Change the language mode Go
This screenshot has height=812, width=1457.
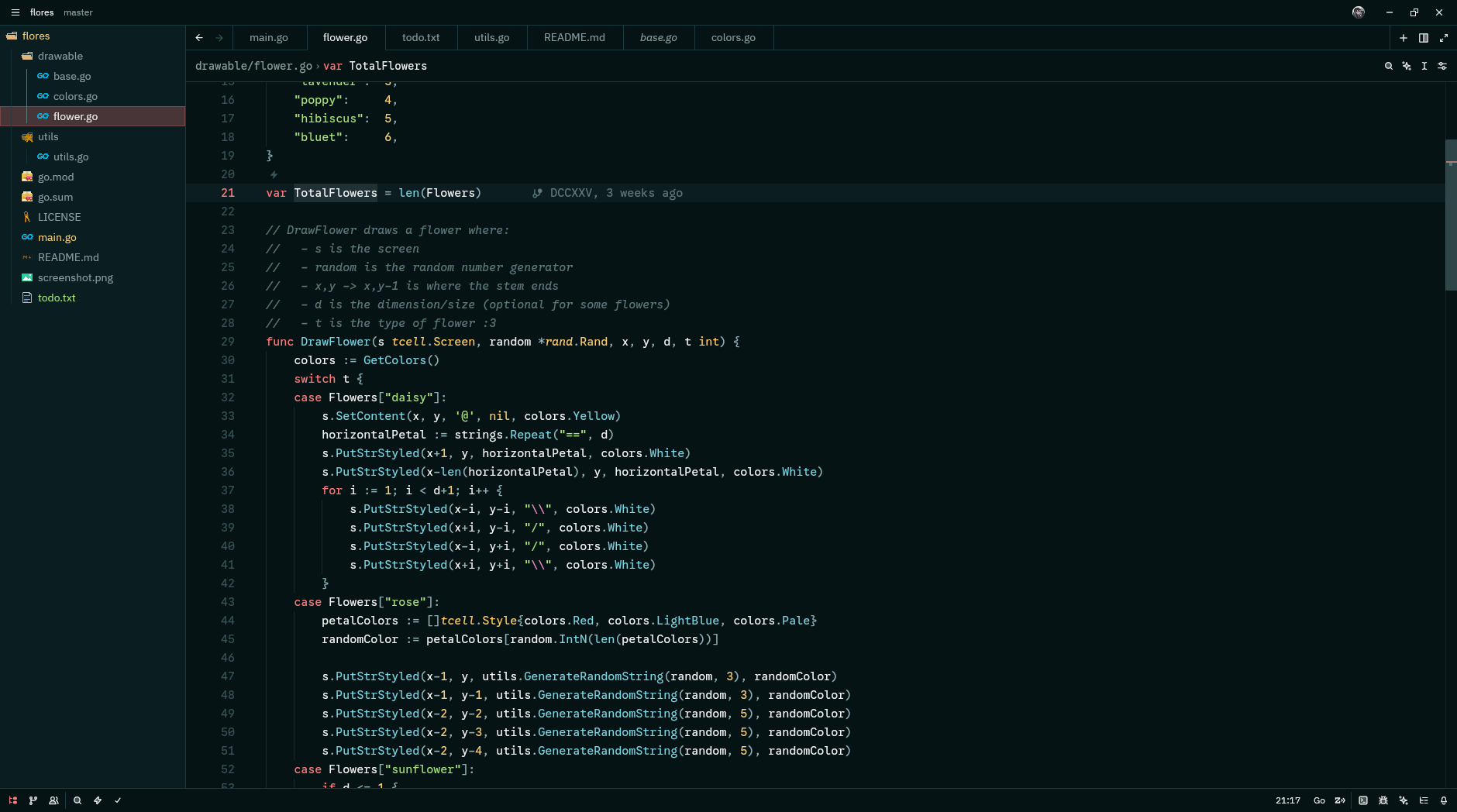click(x=1319, y=800)
